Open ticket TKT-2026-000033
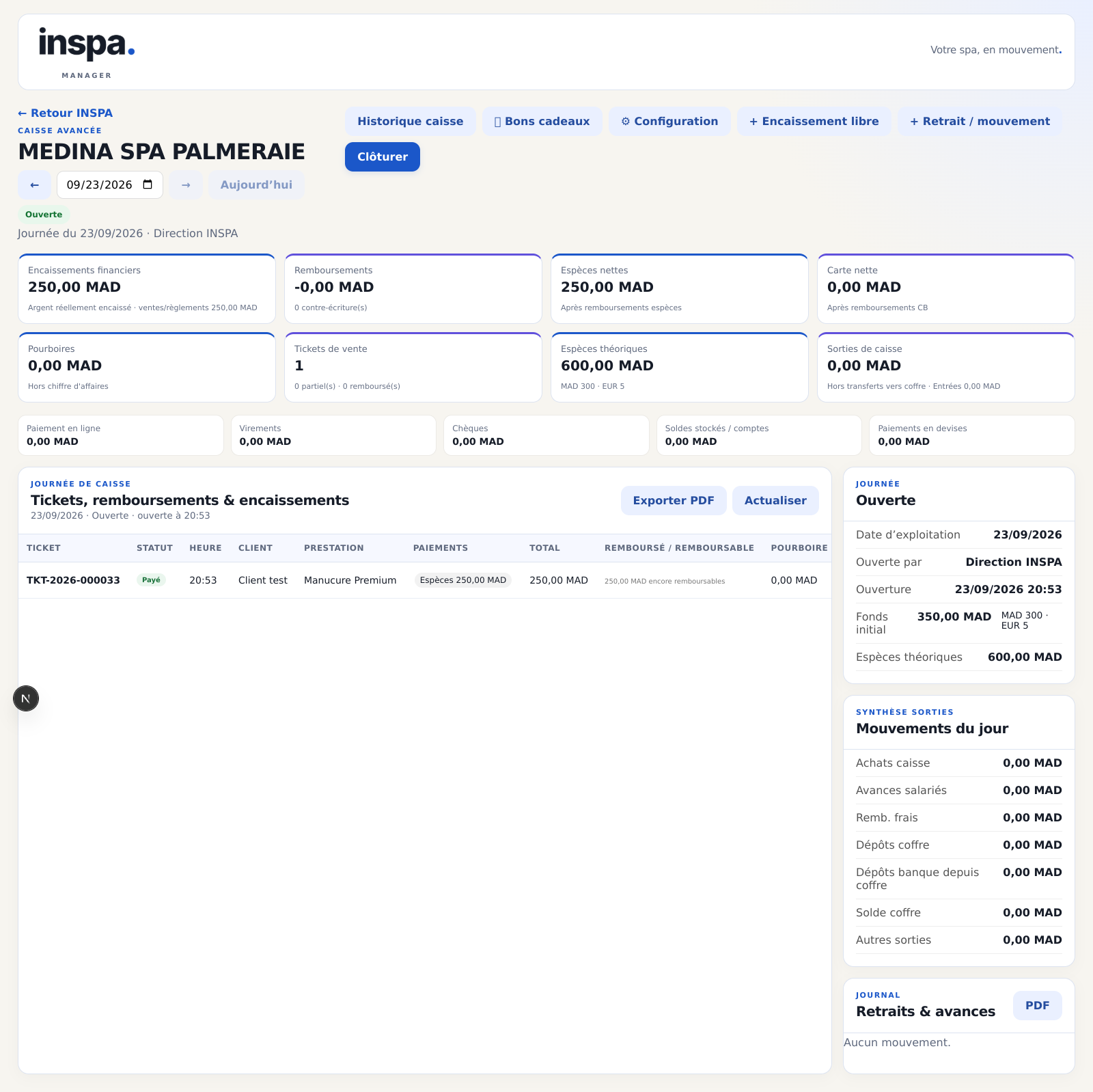1093x1092 pixels. [73, 580]
